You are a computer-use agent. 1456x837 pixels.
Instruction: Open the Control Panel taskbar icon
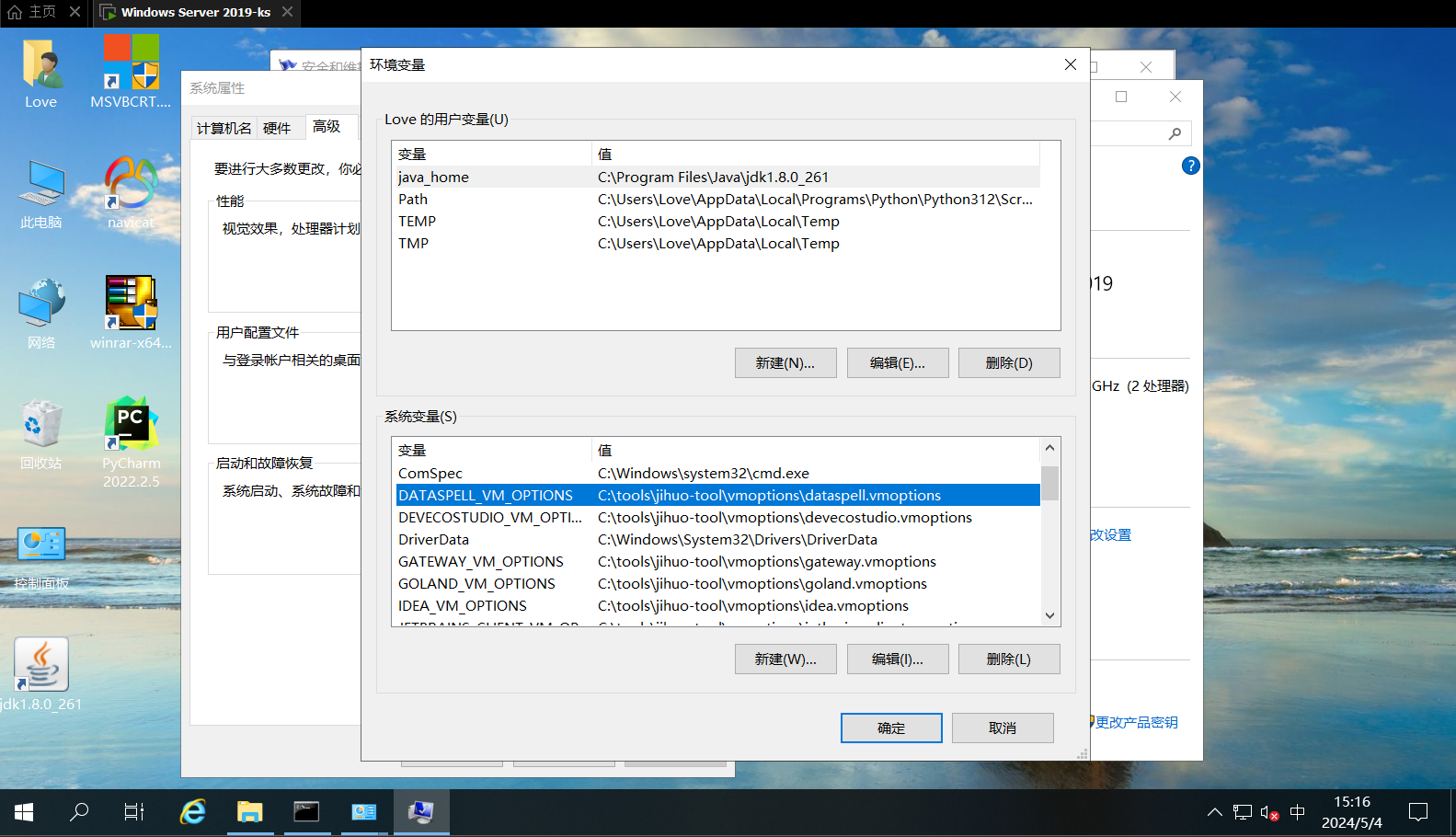(364, 812)
